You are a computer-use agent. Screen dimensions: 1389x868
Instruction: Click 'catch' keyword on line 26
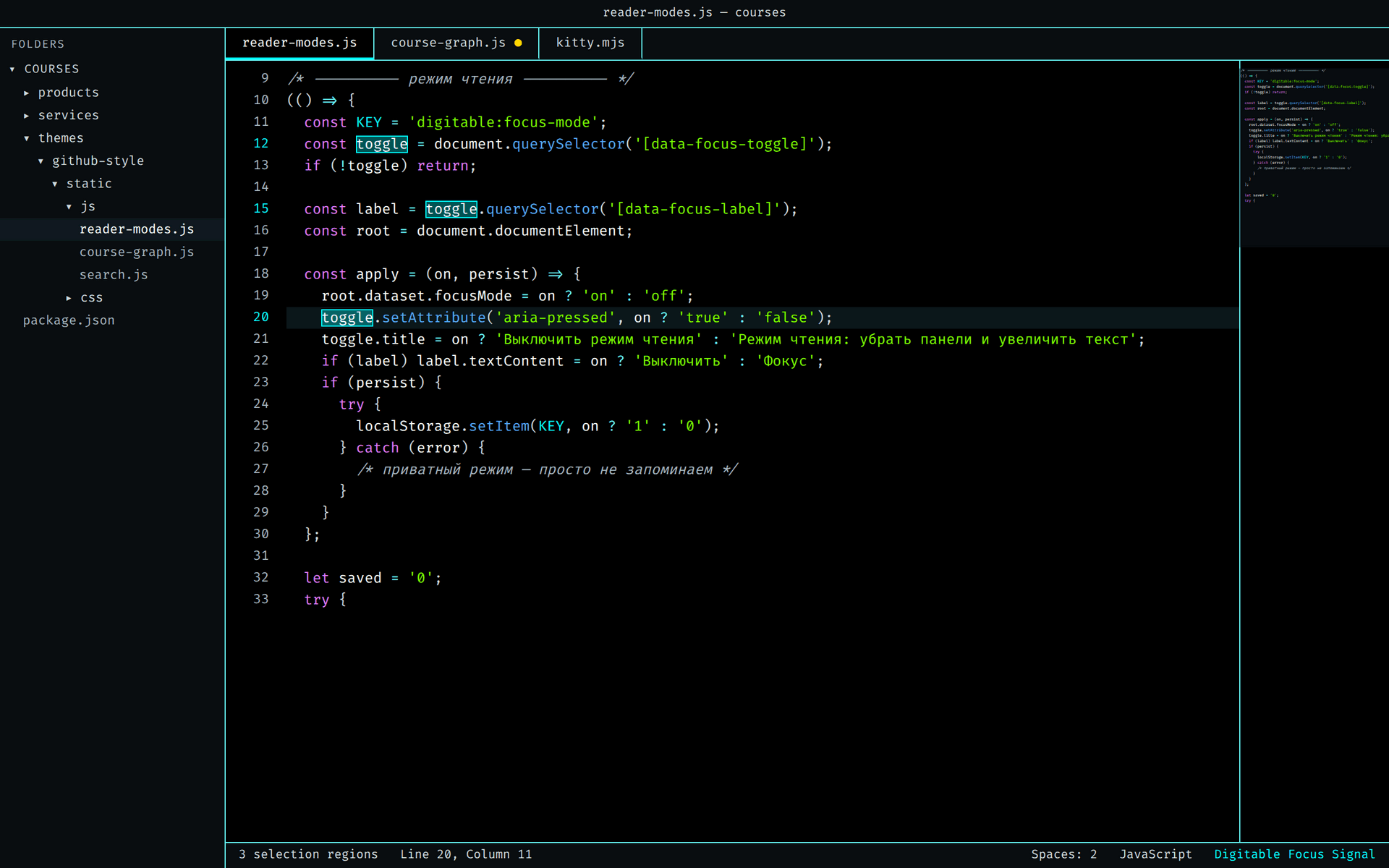click(x=378, y=448)
